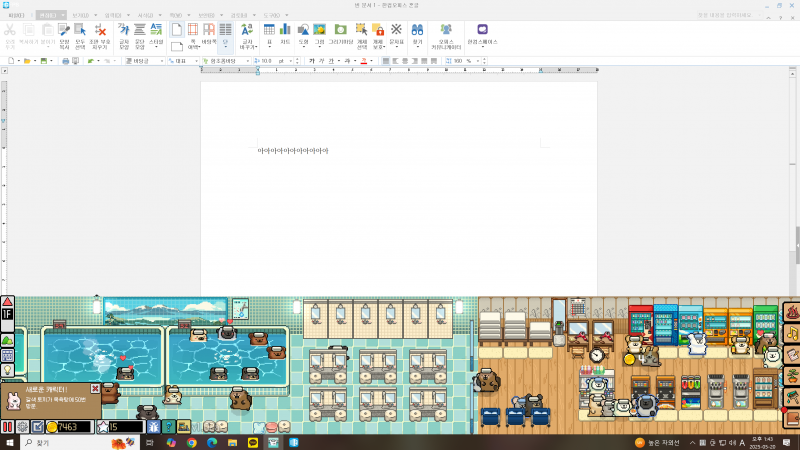800x450 pixels.
Task: Expand the multi-column layout dropdown
Action: [226, 46]
